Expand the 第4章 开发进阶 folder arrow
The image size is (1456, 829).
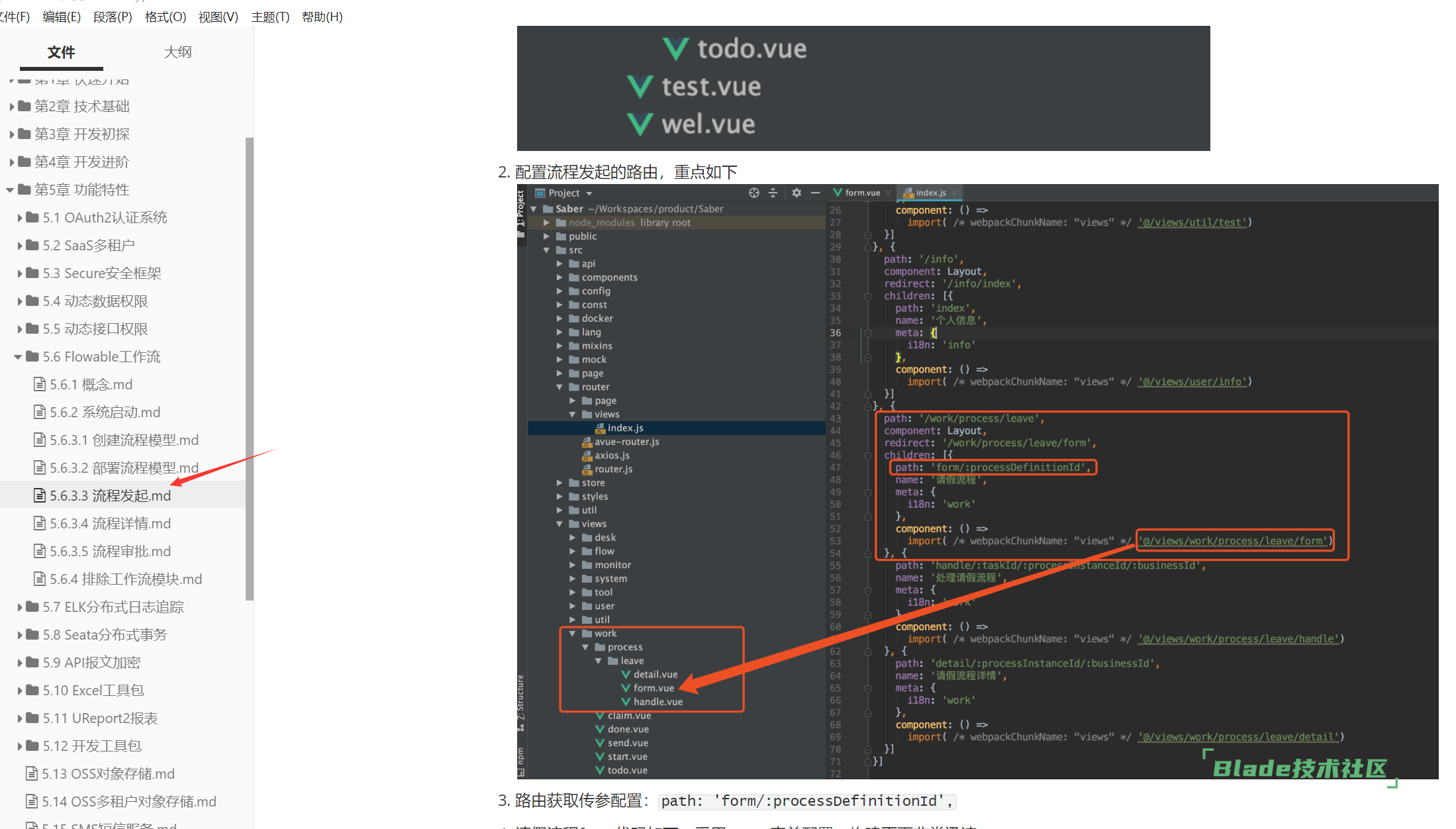(11, 162)
